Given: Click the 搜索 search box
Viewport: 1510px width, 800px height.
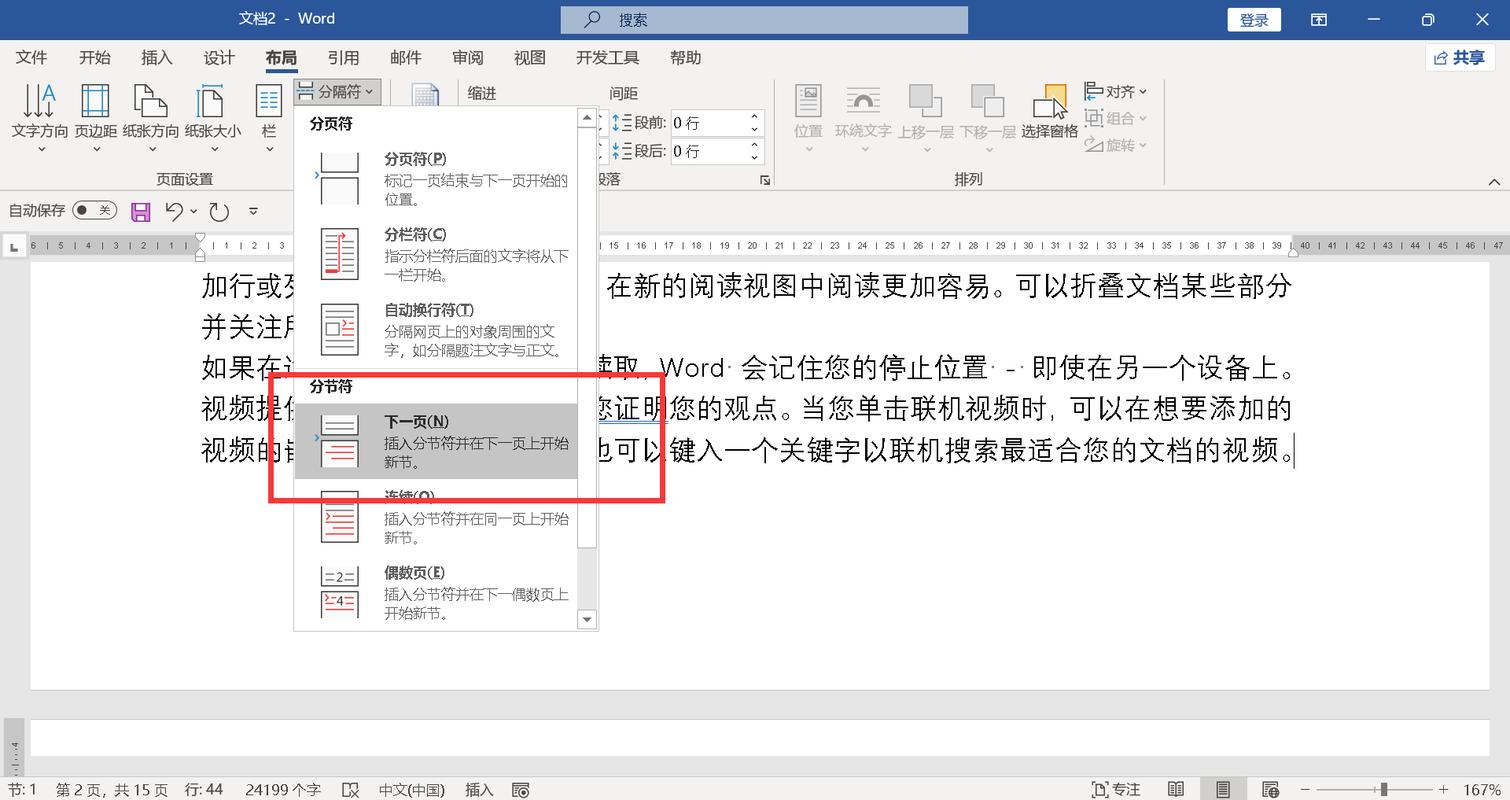Looking at the screenshot, I should (764, 20).
